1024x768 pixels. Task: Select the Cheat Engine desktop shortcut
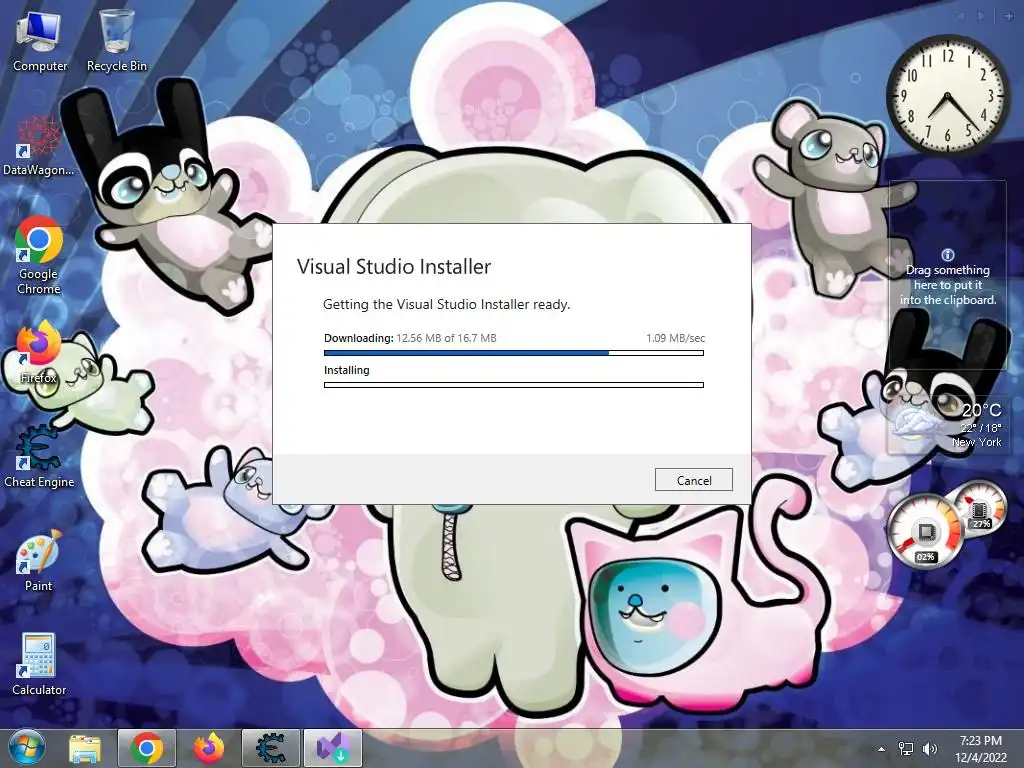pyautogui.click(x=39, y=457)
